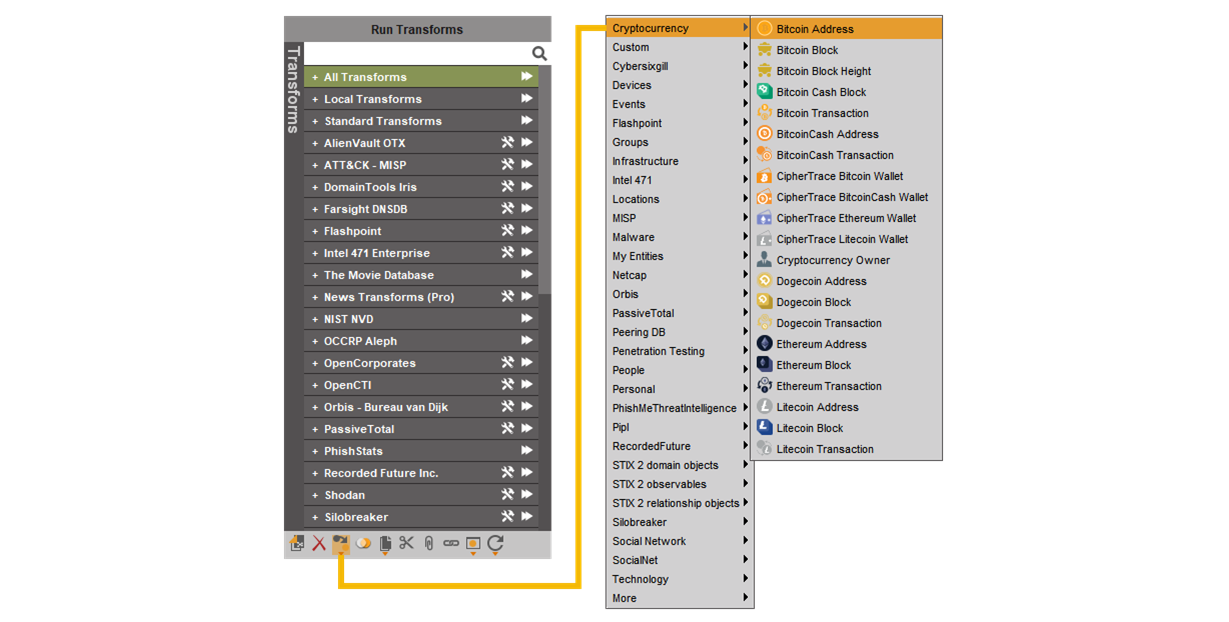Select Cryptocurrency Owner entity
This screenshot has width=1229, height=622.
(847, 260)
